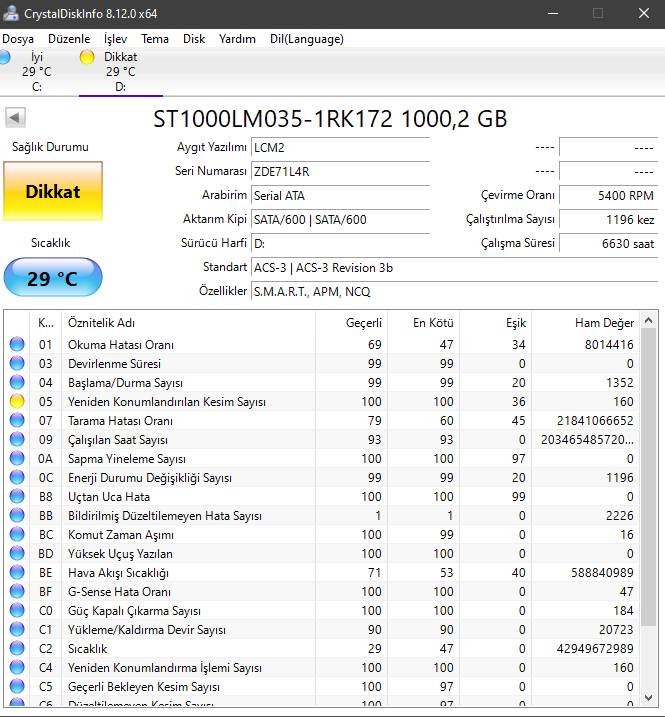
Task: Click raw value 20723 in attribute C1 row
Action: 616,630
